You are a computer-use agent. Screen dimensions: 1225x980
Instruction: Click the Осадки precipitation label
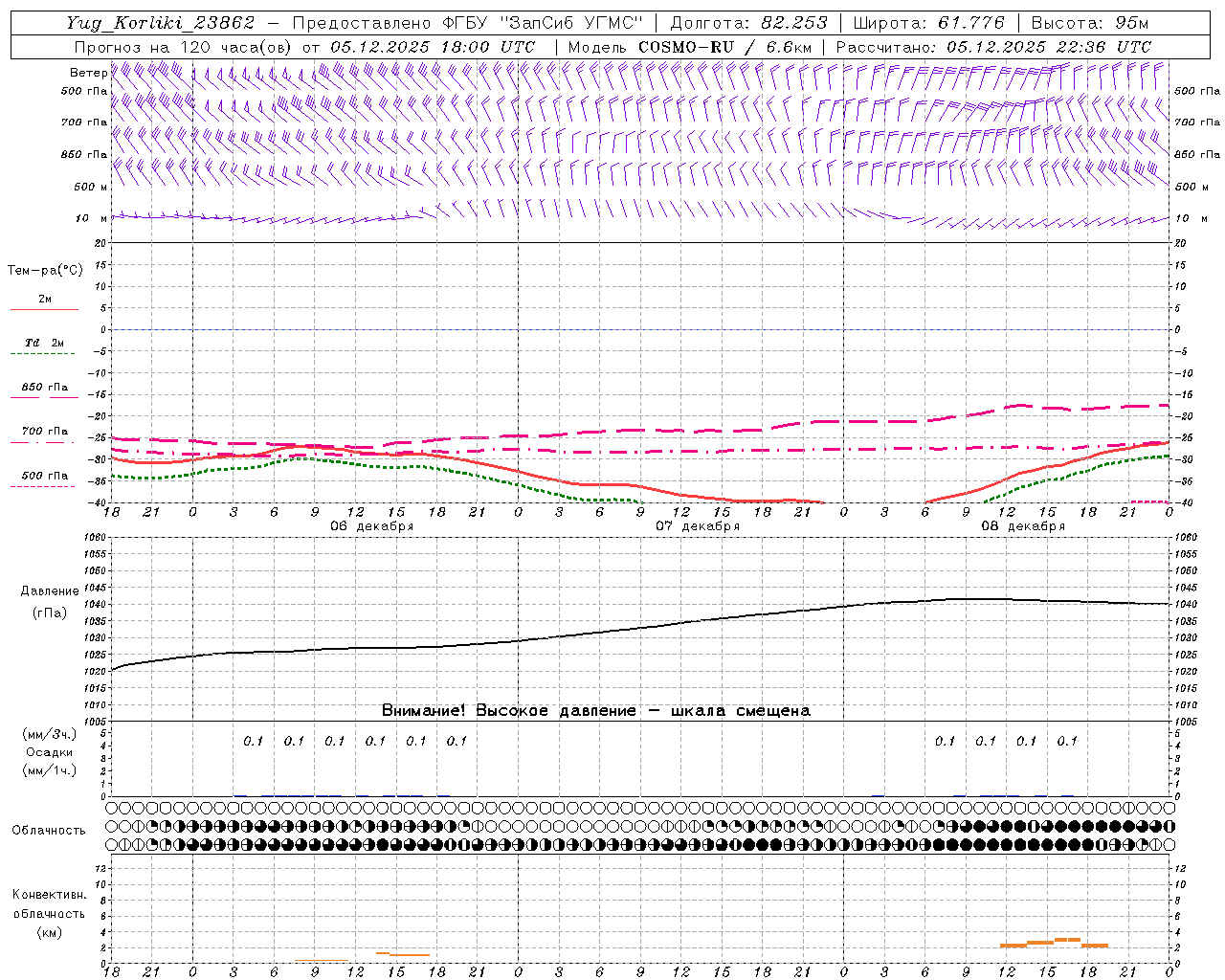50,752
